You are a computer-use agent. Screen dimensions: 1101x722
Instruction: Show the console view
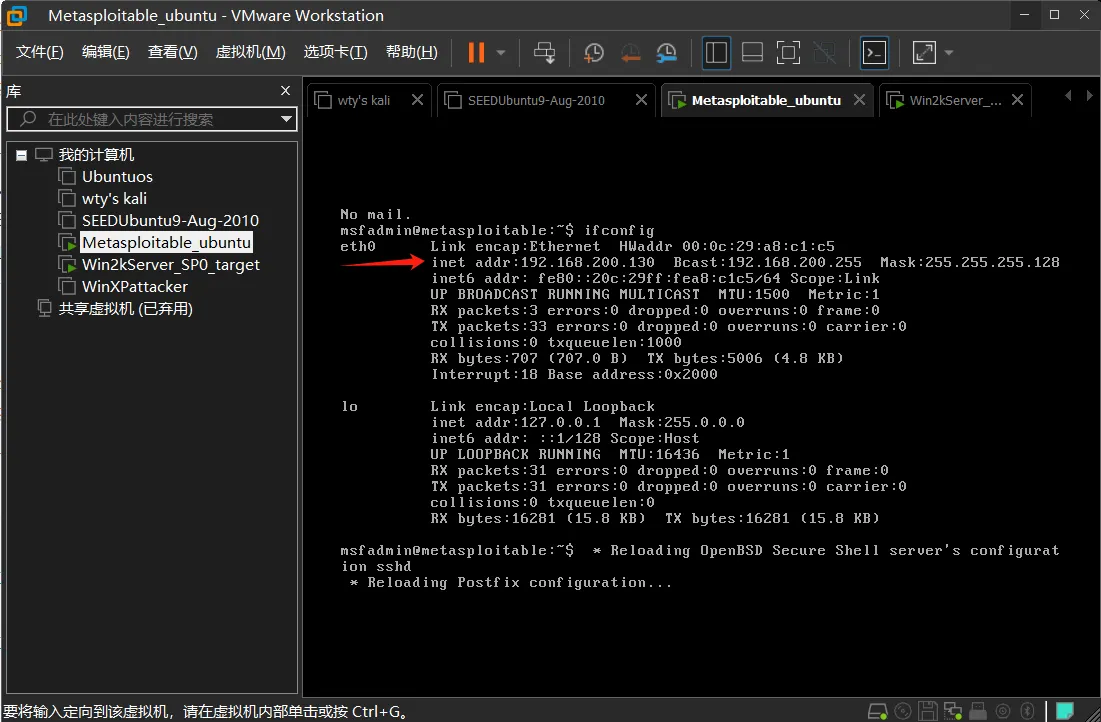click(x=874, y=53)
